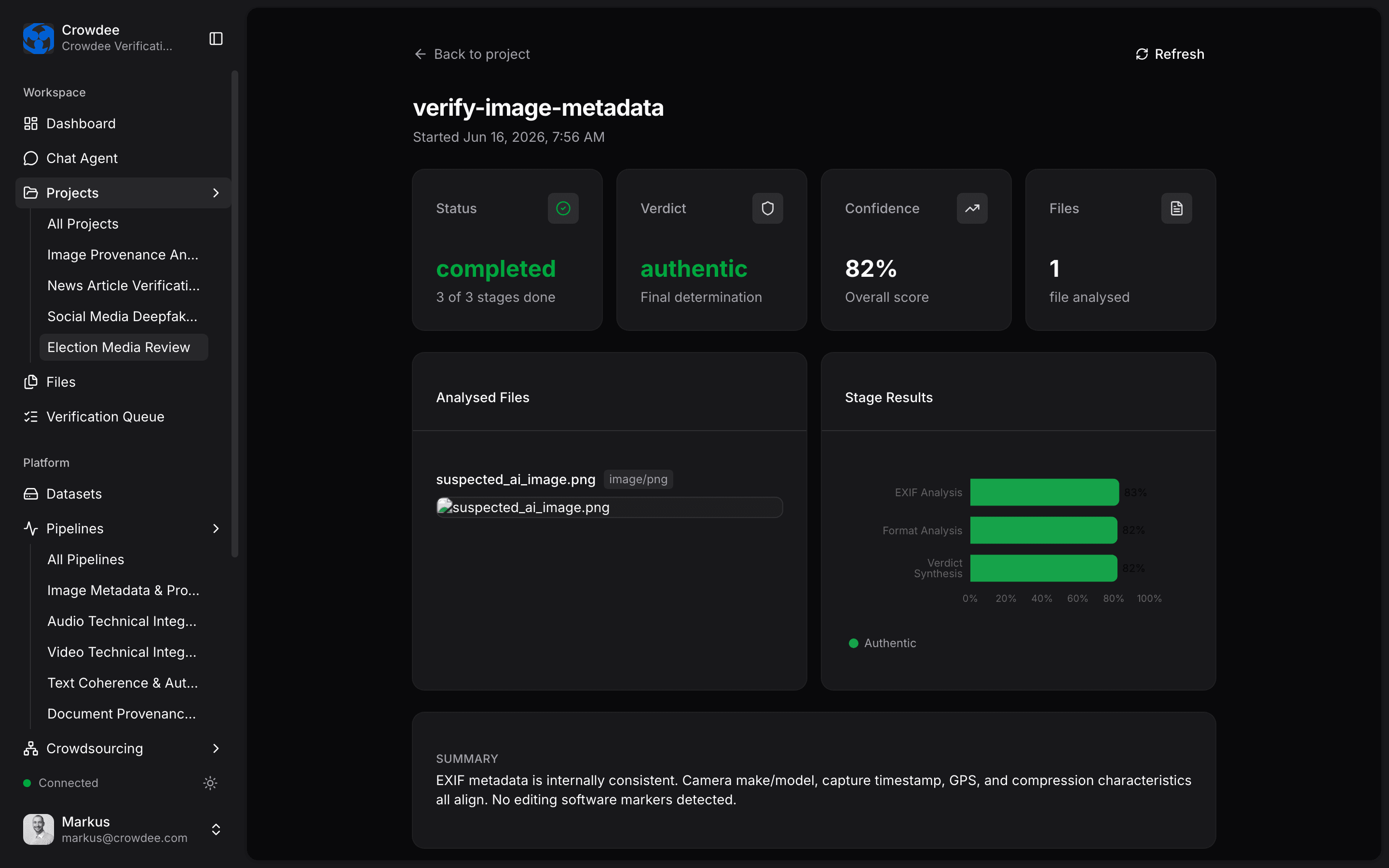Select Pipelines sidebar item
The image size is (1389, 868).
[123, 529]
